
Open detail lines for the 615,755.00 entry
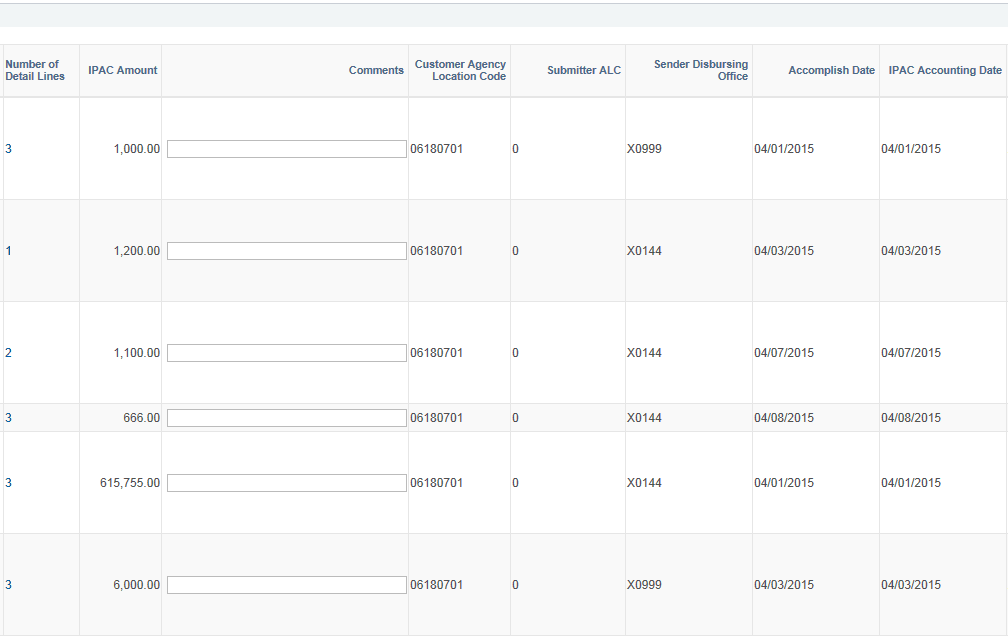8,482
